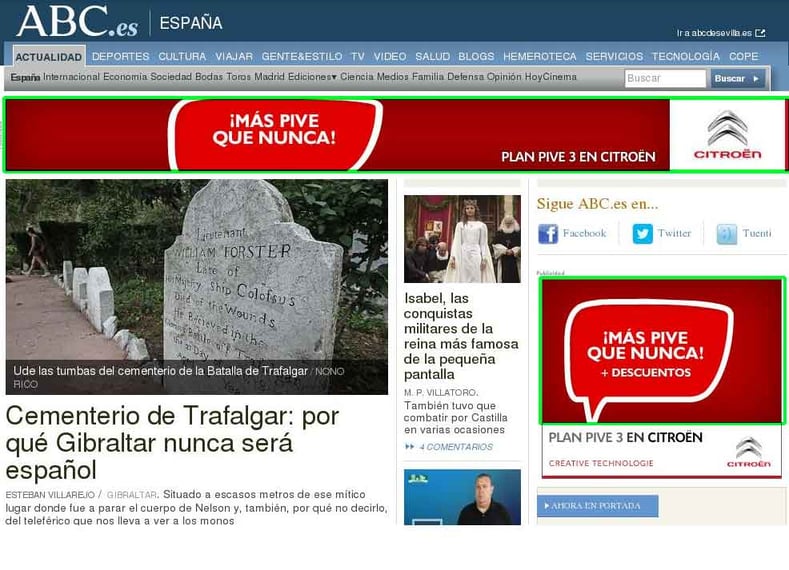The height and width of the screenshot is (570, 789).
Task: Open the Opinión subsection
Action: (x=504, y=77)
